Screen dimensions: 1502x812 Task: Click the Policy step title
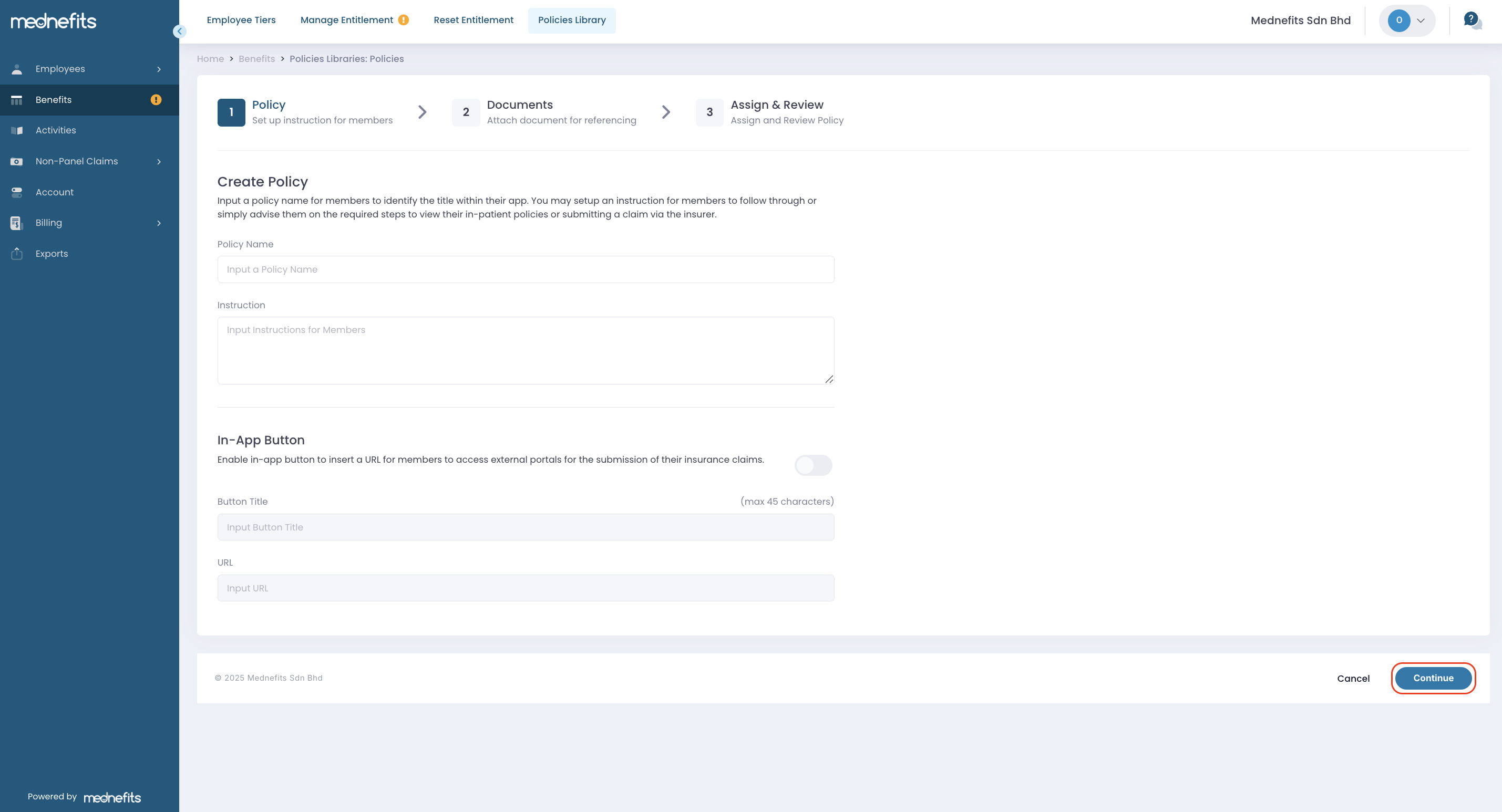point(269,105)
